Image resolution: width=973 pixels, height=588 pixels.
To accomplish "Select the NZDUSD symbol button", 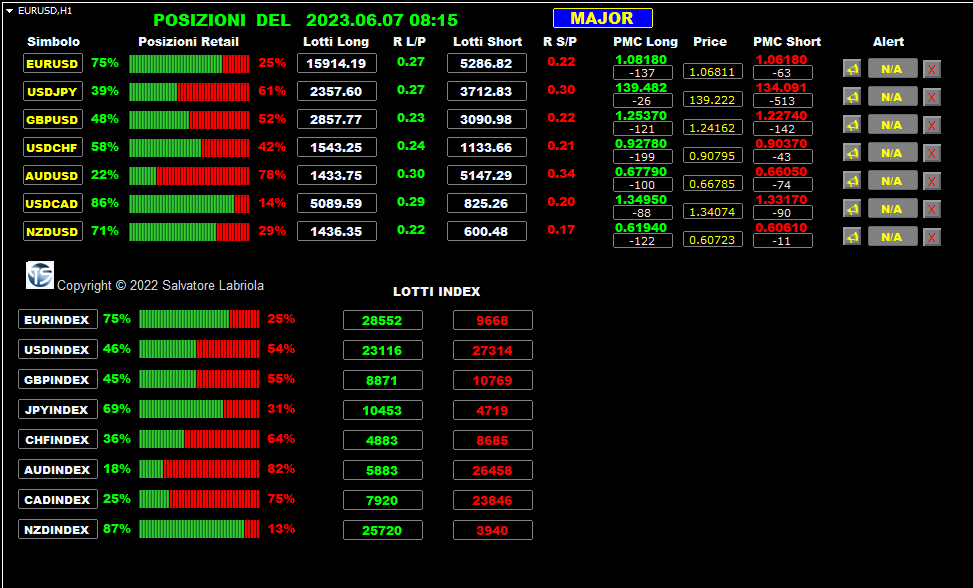I will tap(53, 231).
